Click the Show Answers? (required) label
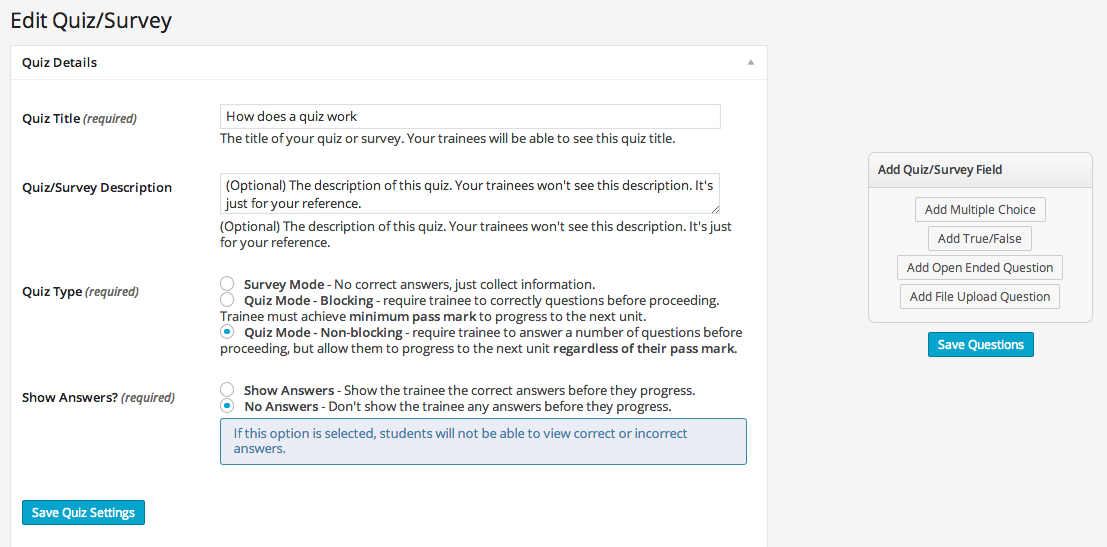1107x547 pixels. click(98, 397)
